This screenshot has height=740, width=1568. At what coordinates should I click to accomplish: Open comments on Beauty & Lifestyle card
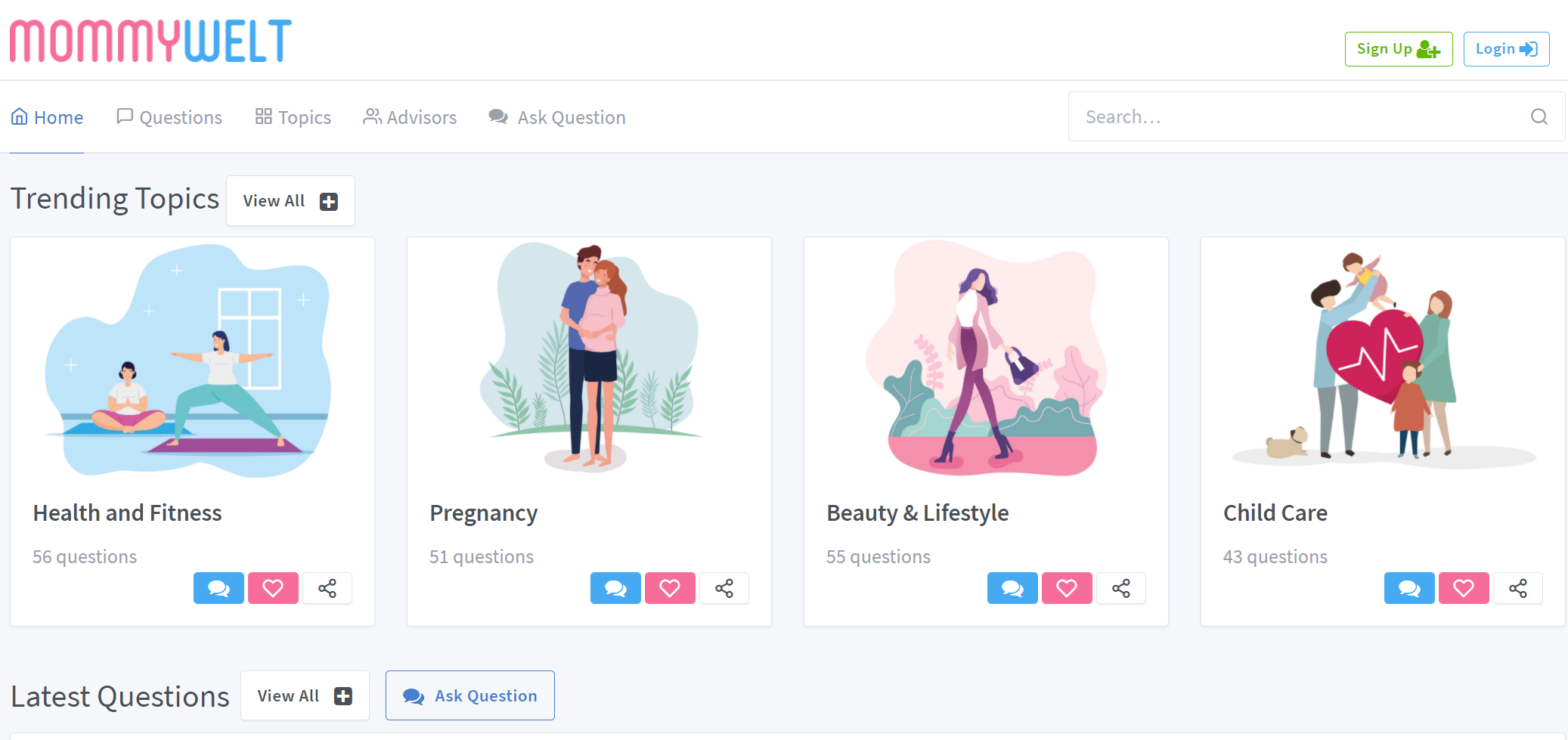coord(1012,588)
